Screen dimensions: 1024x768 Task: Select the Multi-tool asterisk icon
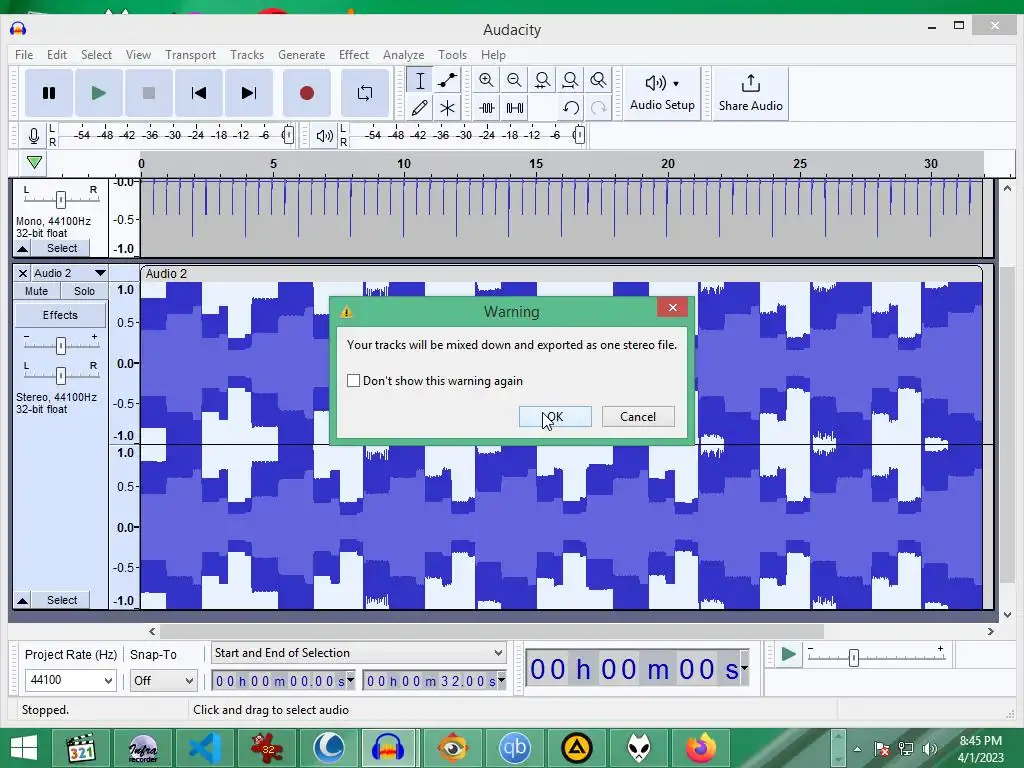(x=447, y=108)
